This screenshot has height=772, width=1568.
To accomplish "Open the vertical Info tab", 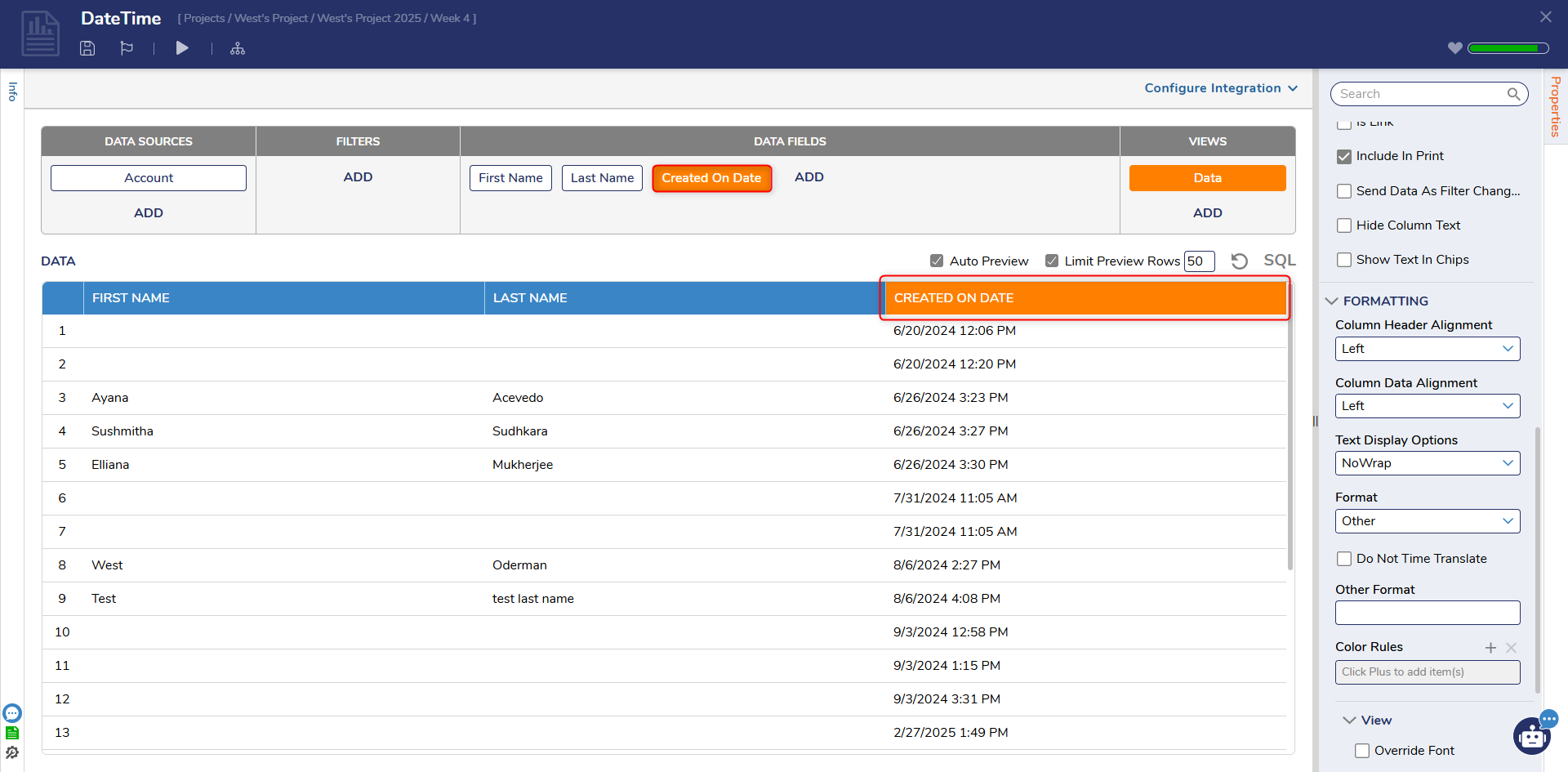I will pos(12,91).
